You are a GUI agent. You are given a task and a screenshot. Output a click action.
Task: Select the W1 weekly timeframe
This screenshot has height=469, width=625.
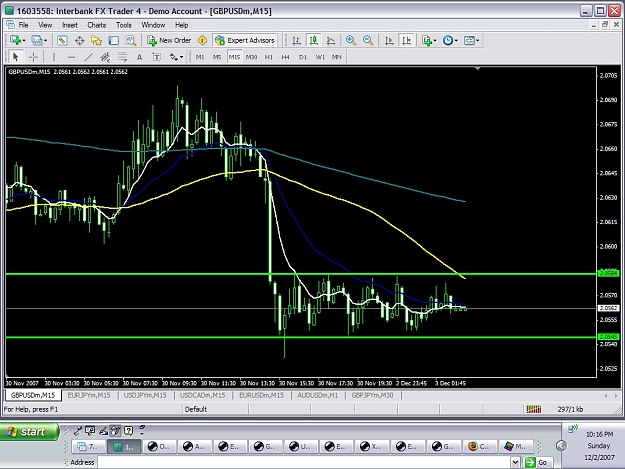(320, 57)
